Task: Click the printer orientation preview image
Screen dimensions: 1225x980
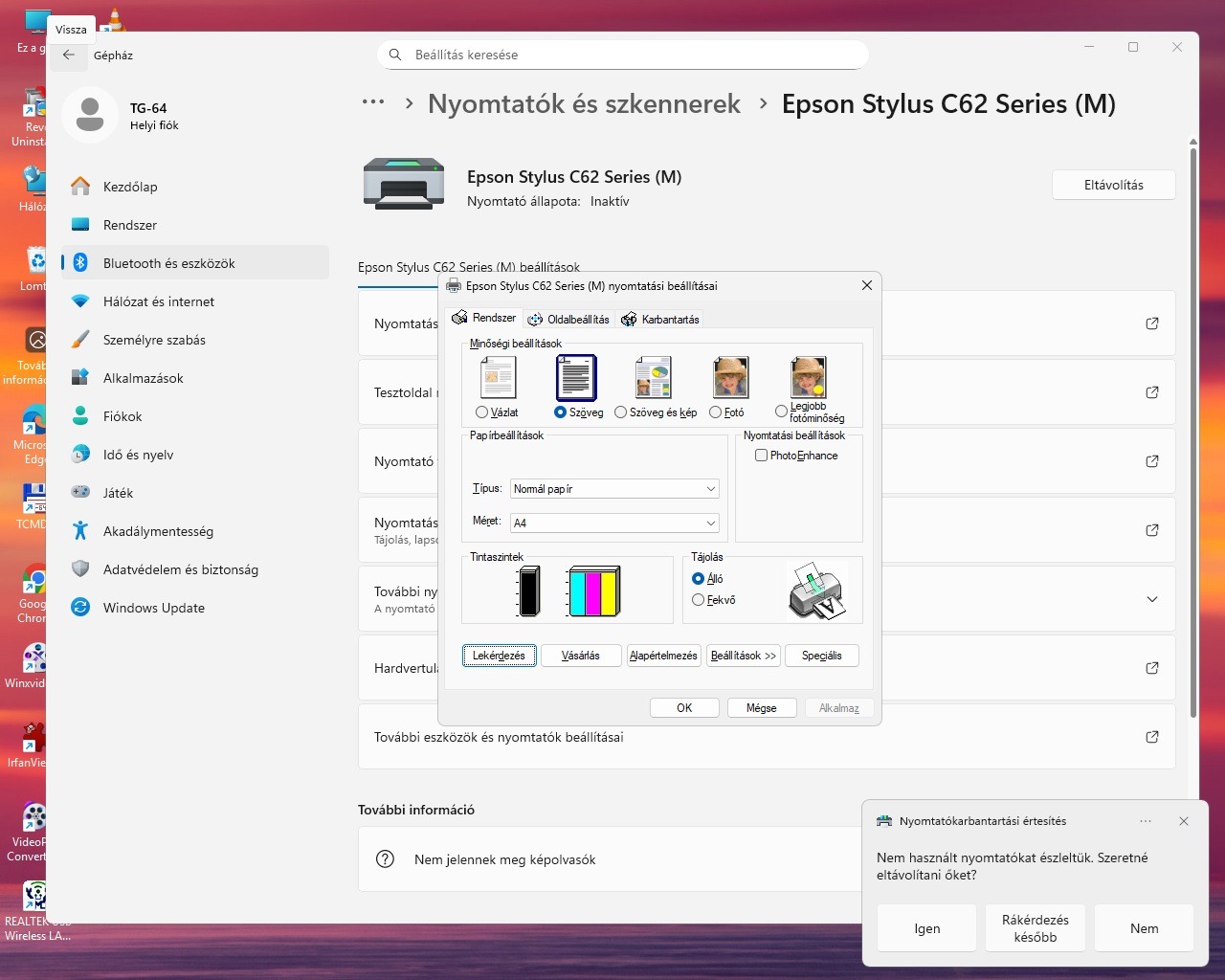Action: (x=816, y=590)
